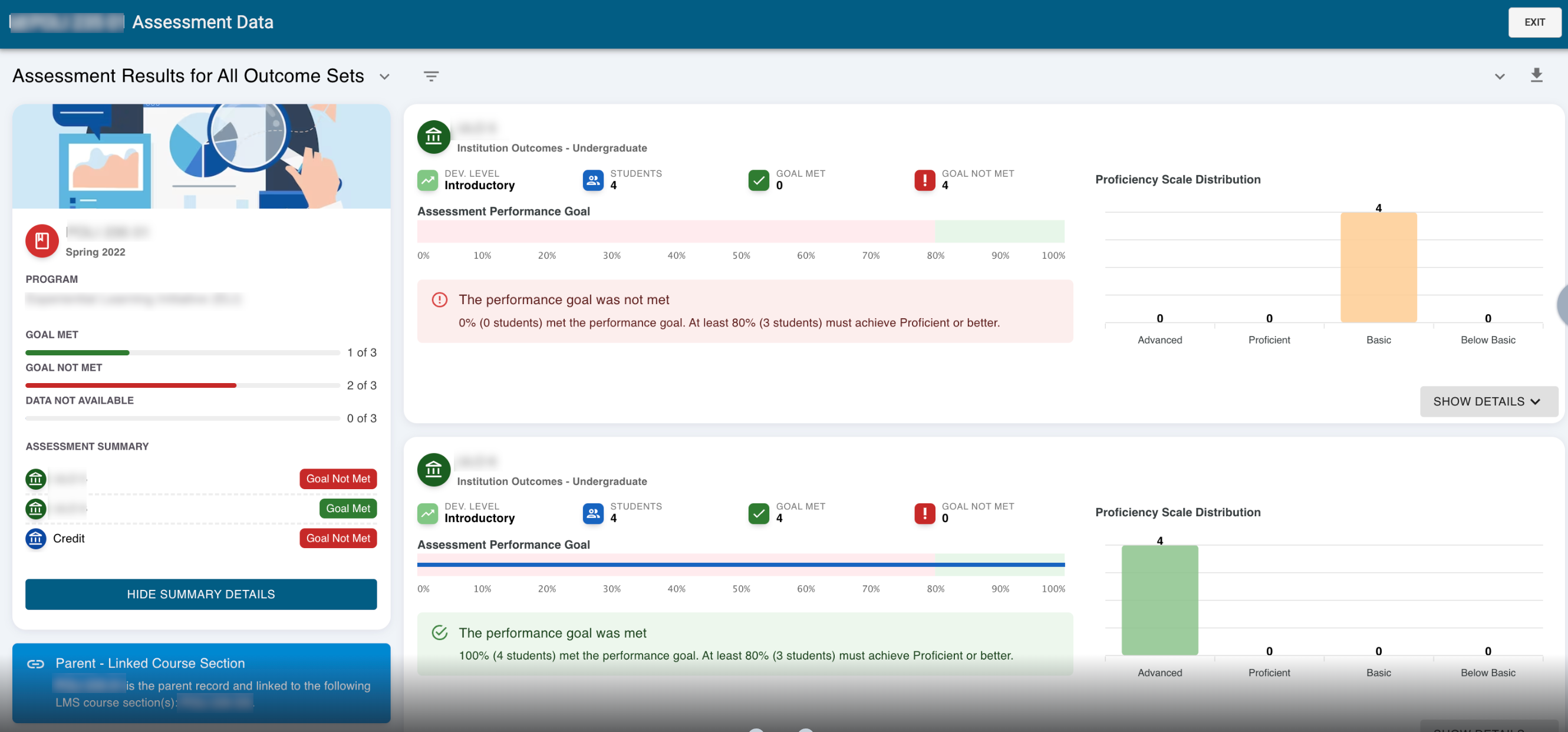Expand Show Details on first outcome card

1488,401
